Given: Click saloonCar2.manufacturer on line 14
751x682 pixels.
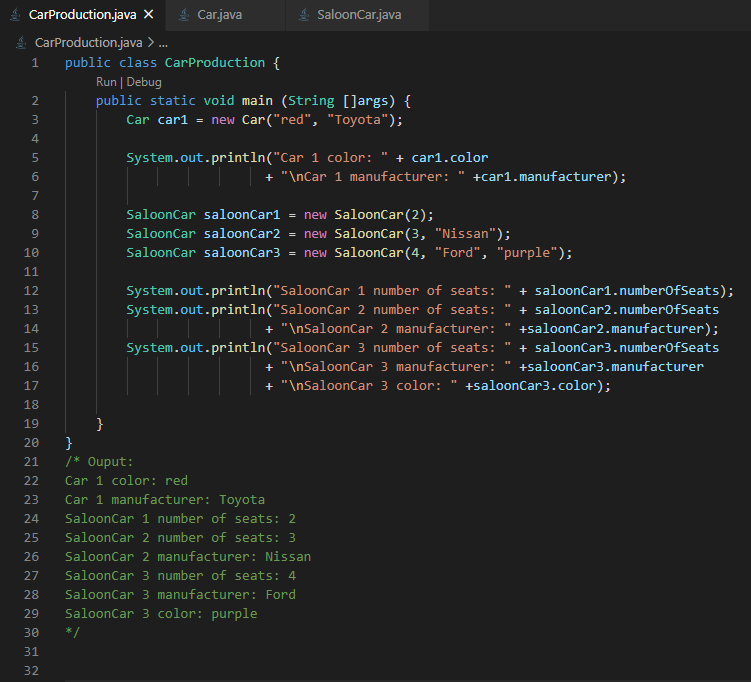Looking at the screenshot, I should click(x=615, y=329).
